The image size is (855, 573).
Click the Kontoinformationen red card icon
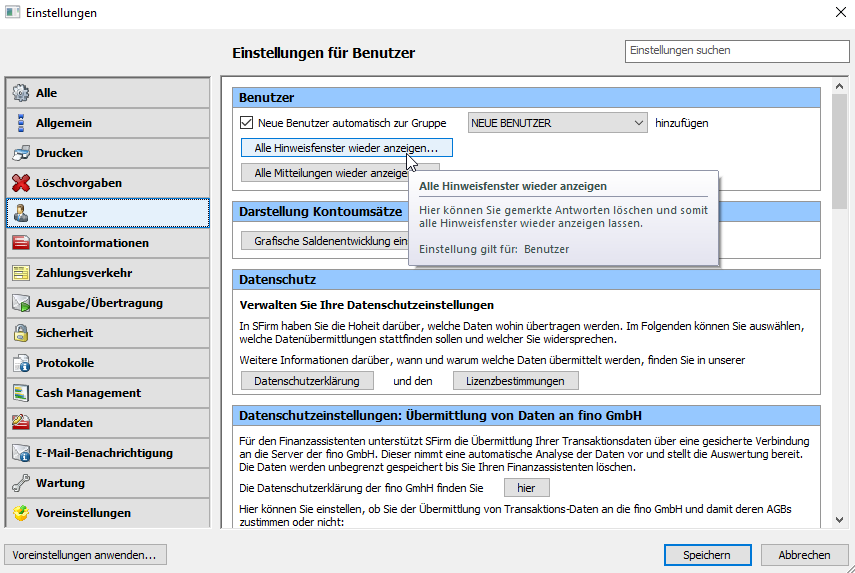click(x=21, y=243)
